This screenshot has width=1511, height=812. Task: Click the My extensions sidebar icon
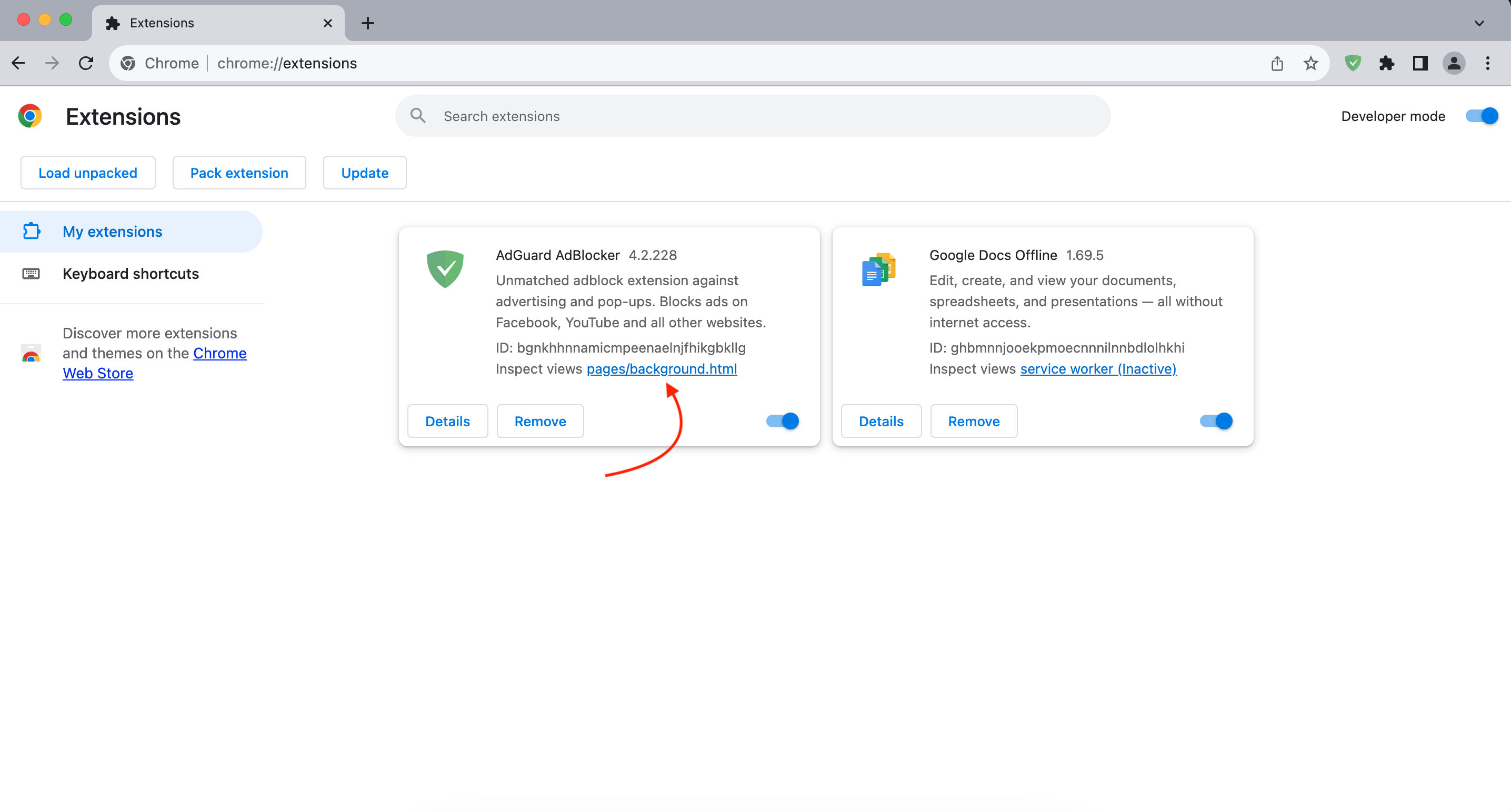coord(31,231)
